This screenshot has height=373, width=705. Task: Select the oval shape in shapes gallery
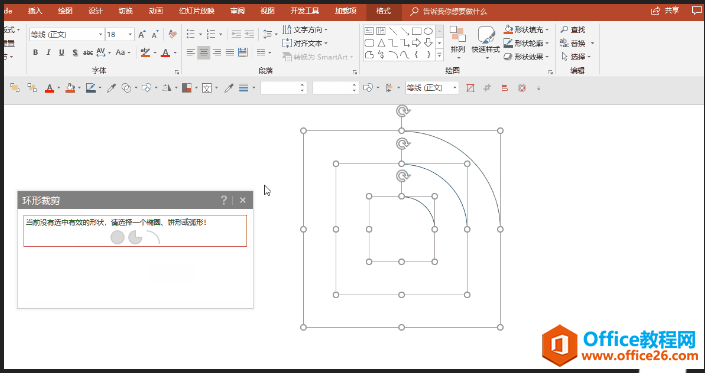429,31
